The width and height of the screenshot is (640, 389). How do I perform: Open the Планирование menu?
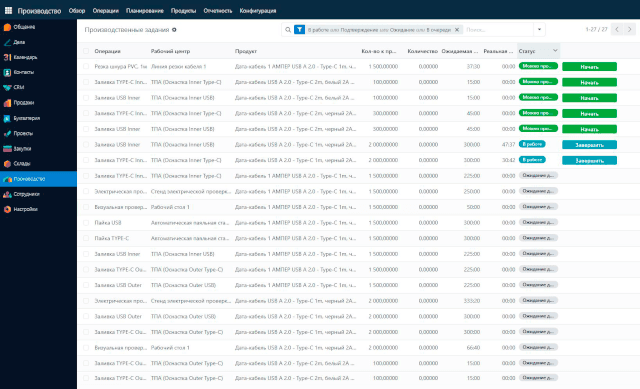click(x=144, y=11)
